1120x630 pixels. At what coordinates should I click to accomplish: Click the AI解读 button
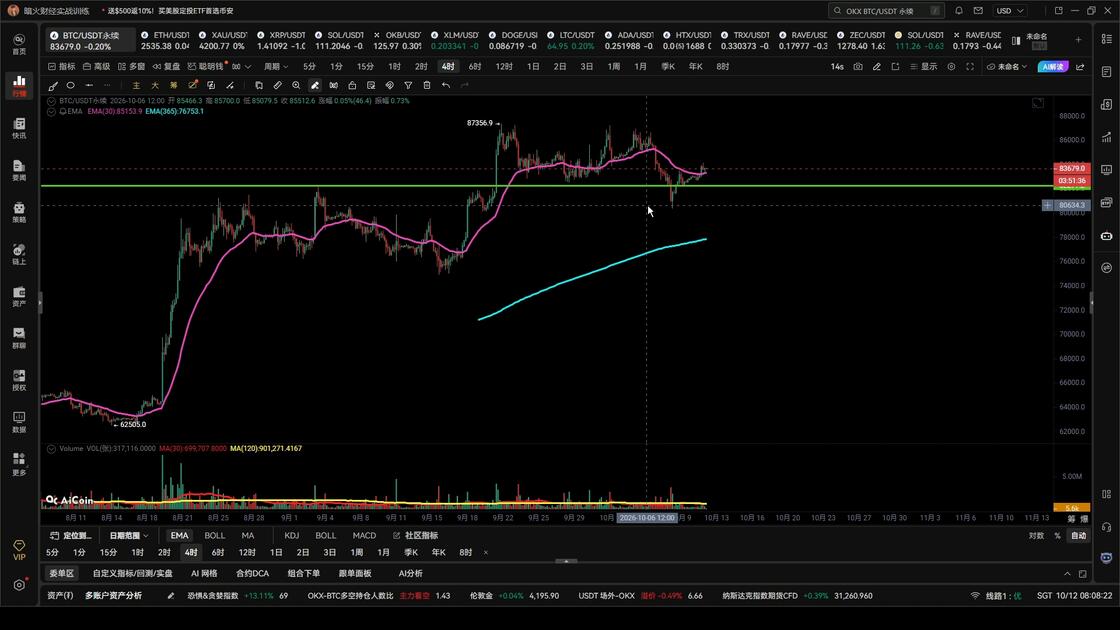[x=1053, y=66]
